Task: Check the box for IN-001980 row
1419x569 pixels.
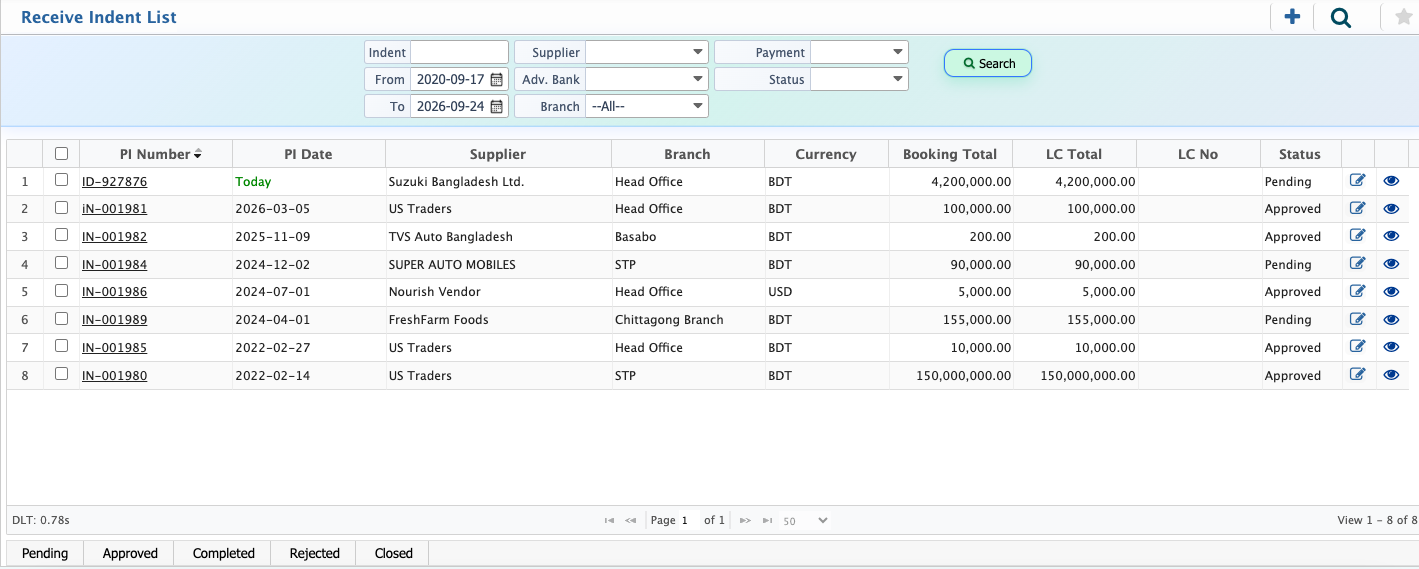Action: point(62,374)
